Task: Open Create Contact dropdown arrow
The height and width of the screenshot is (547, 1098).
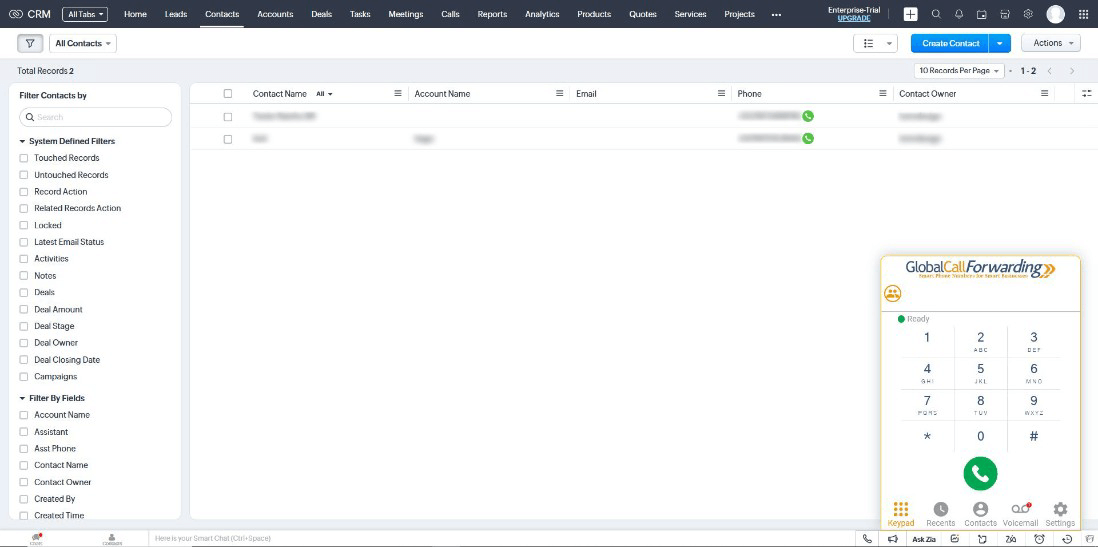Action: coord(999,43)
